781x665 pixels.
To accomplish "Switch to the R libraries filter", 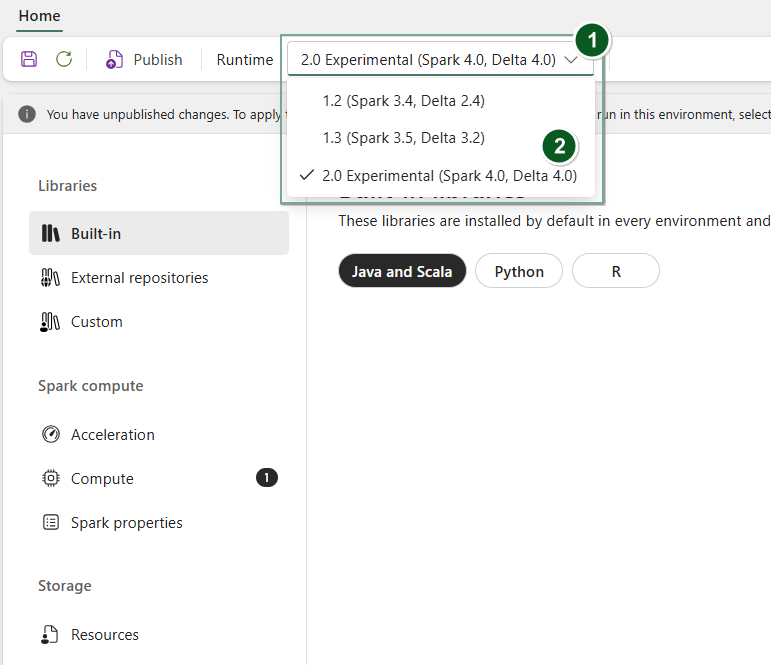I will pos(616,271).
